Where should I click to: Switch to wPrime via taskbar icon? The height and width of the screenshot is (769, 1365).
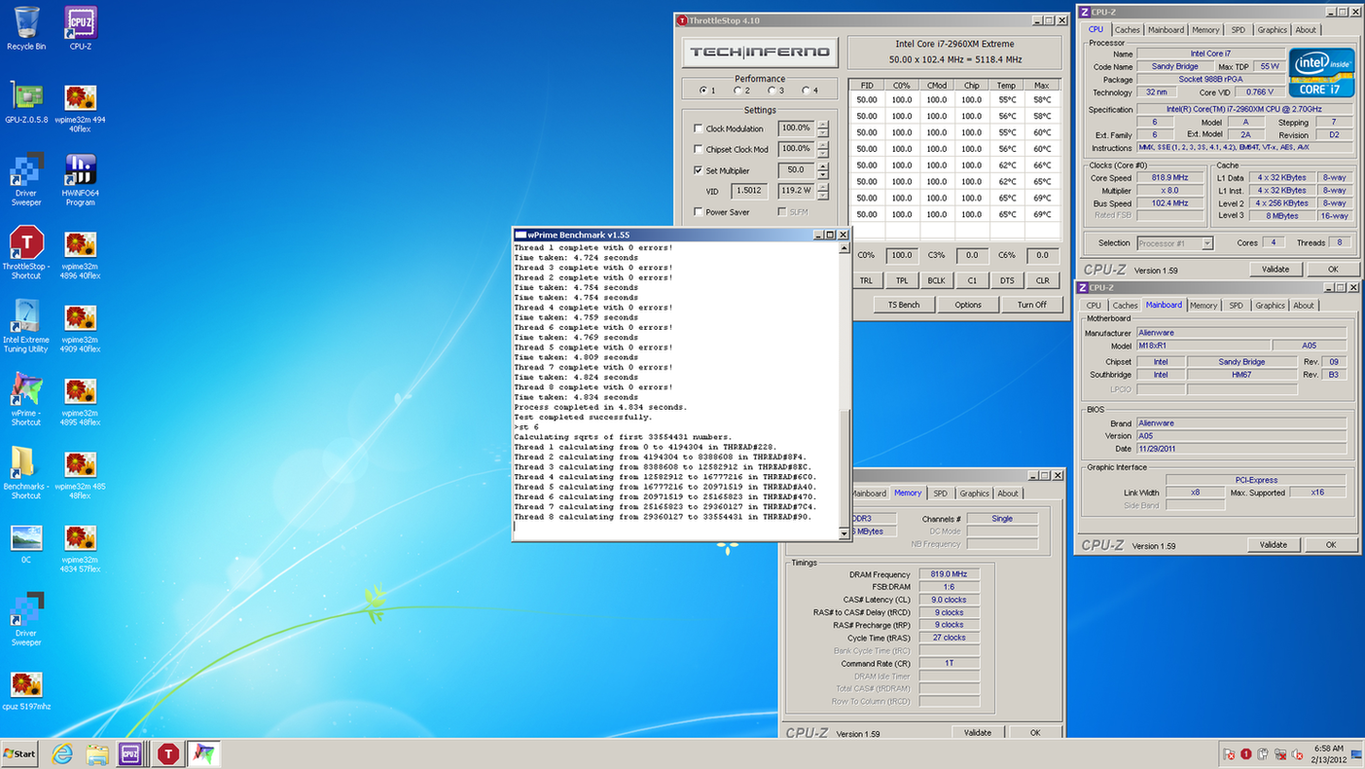click(204, 754)
